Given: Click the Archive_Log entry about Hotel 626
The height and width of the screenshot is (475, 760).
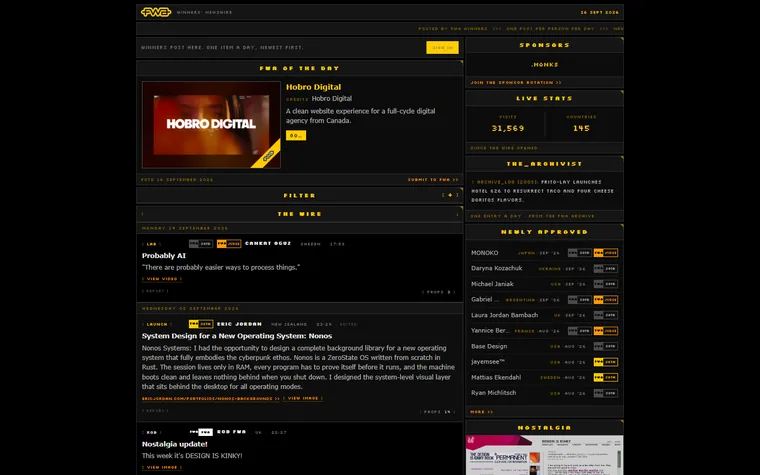Looking at the screenshot, I should pos(543,191).
